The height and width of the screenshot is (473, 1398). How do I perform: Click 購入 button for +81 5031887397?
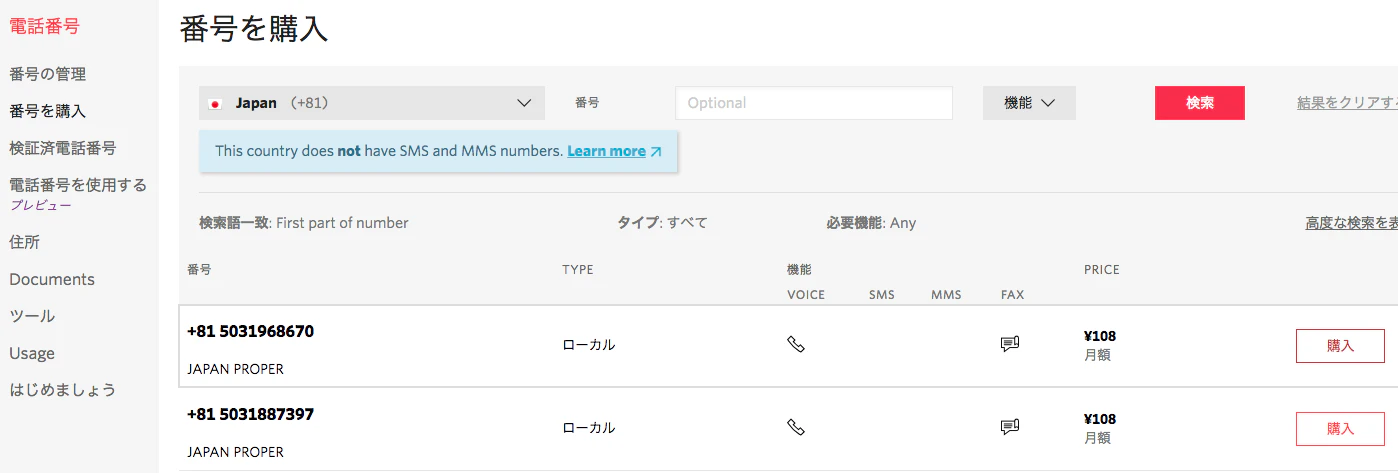(1340, 429)
